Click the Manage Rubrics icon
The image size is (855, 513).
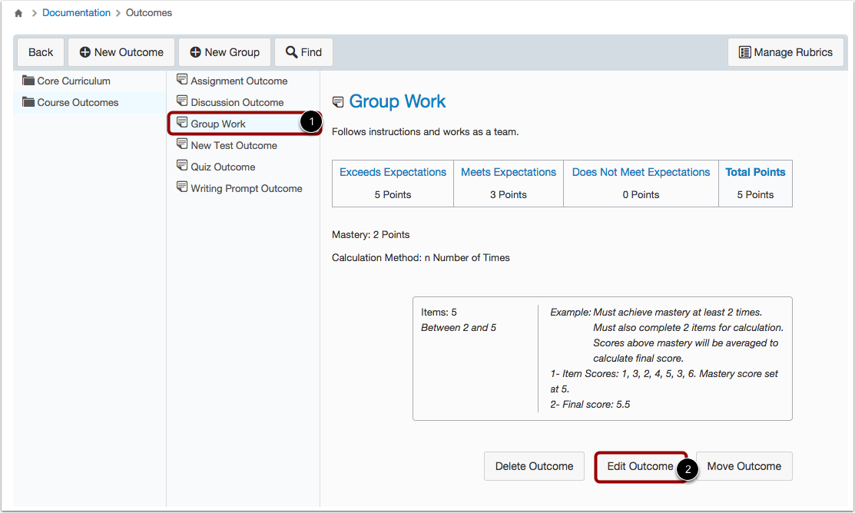click(745, 52)
